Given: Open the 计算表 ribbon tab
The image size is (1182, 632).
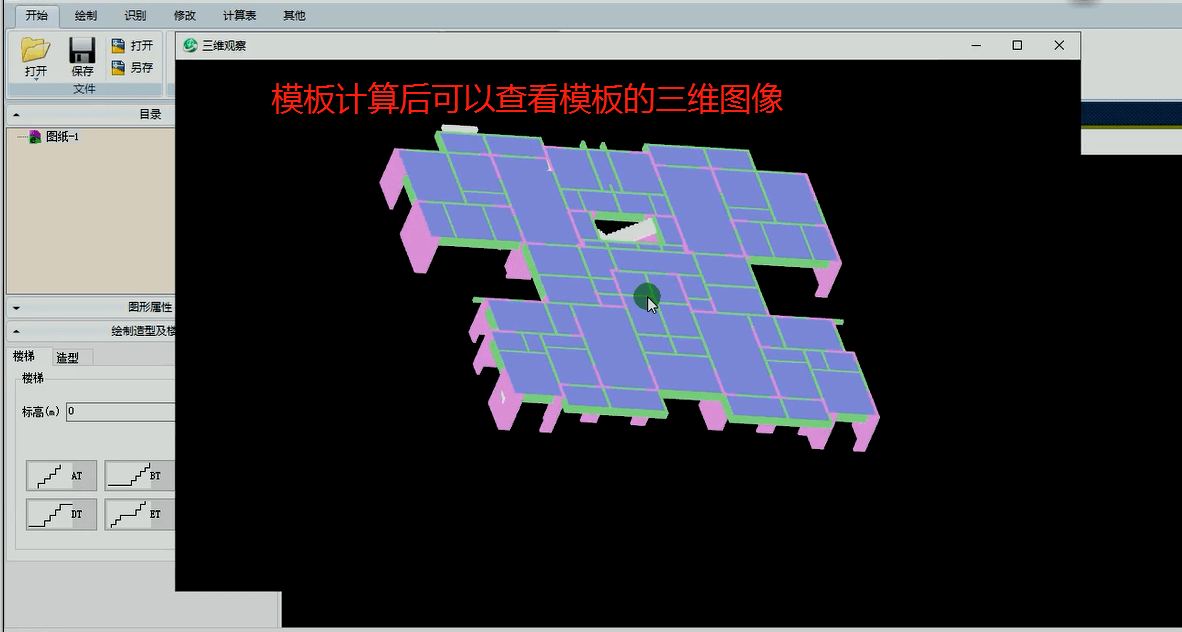Looking at the screenshot, I should [240, 16].
